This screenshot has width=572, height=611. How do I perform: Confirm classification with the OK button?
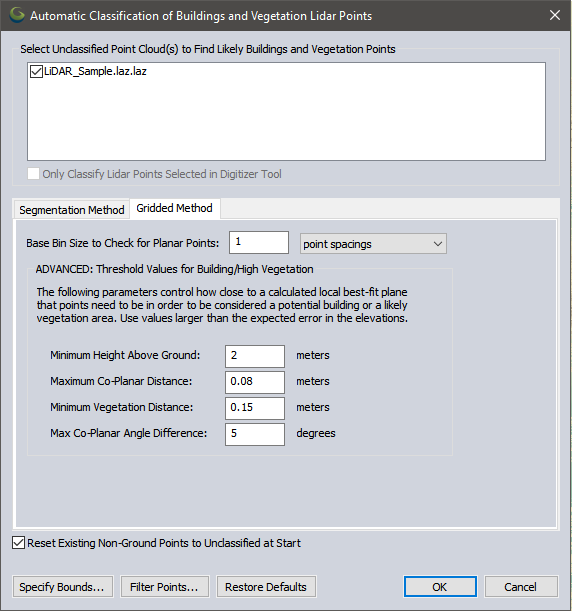[440, 587]
